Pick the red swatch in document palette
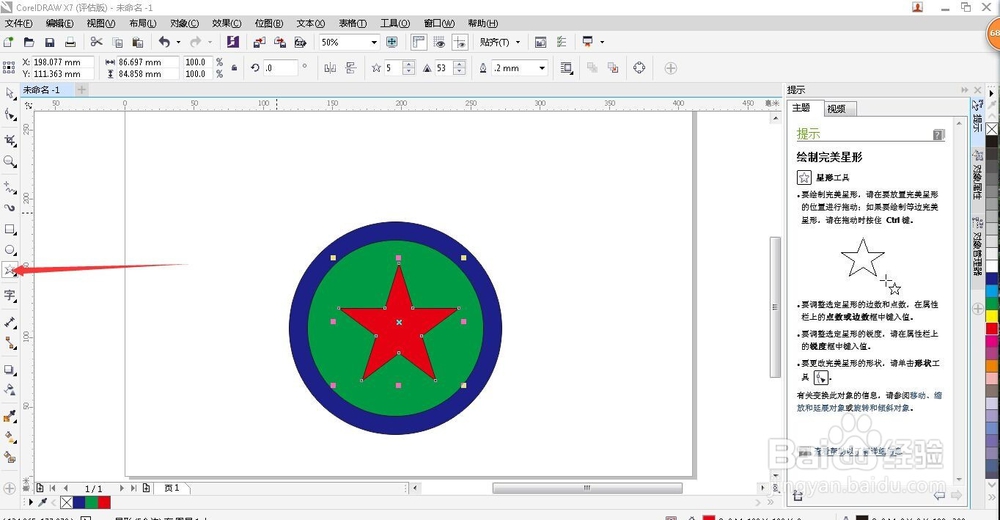 tap(104, 503)
